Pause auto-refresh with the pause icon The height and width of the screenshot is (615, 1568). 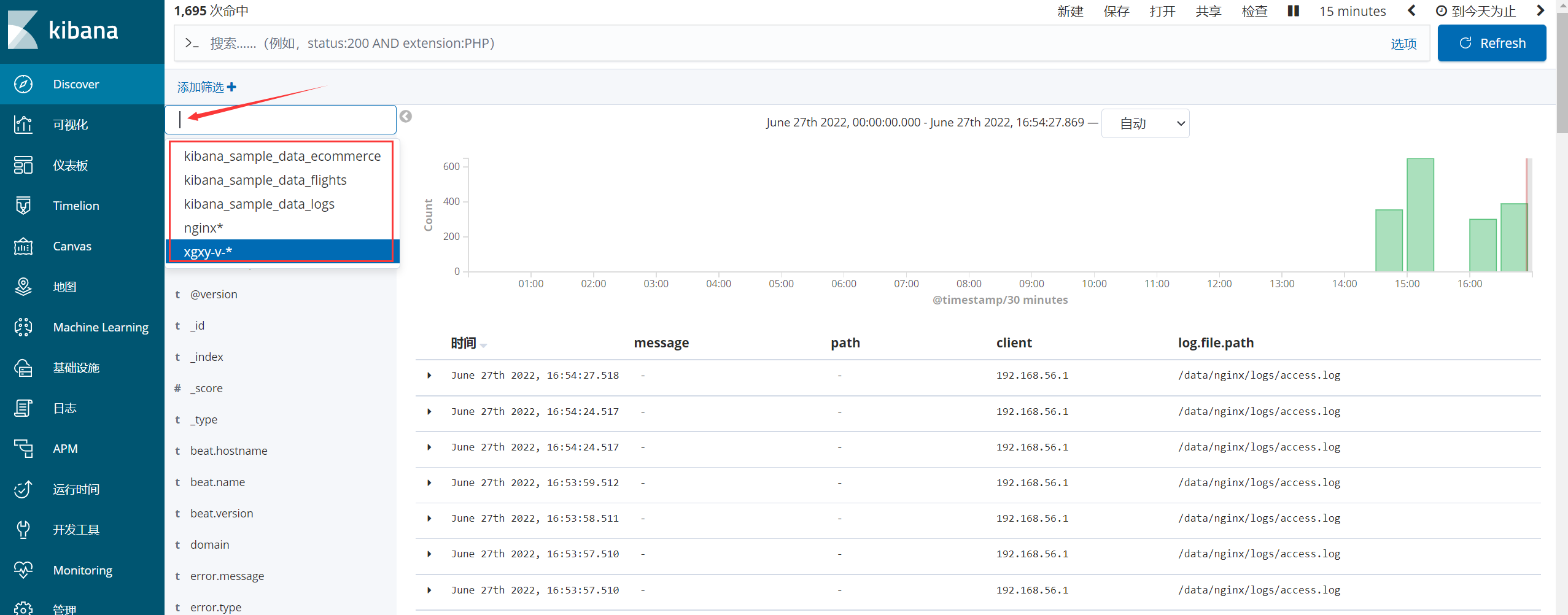[x=1293, y=11]
